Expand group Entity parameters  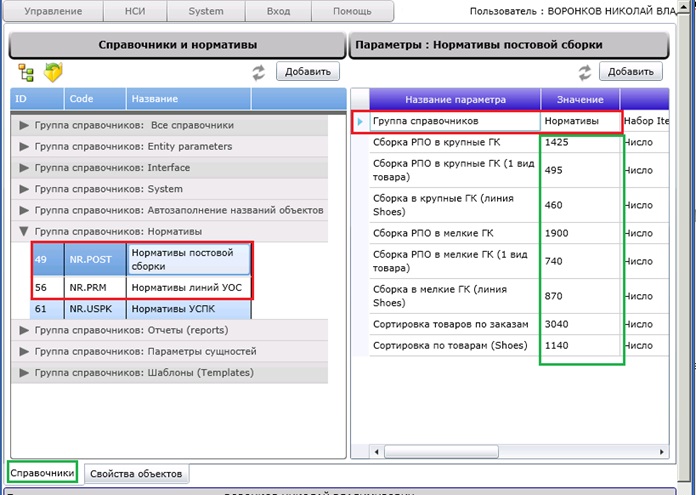tap(24, 147)
